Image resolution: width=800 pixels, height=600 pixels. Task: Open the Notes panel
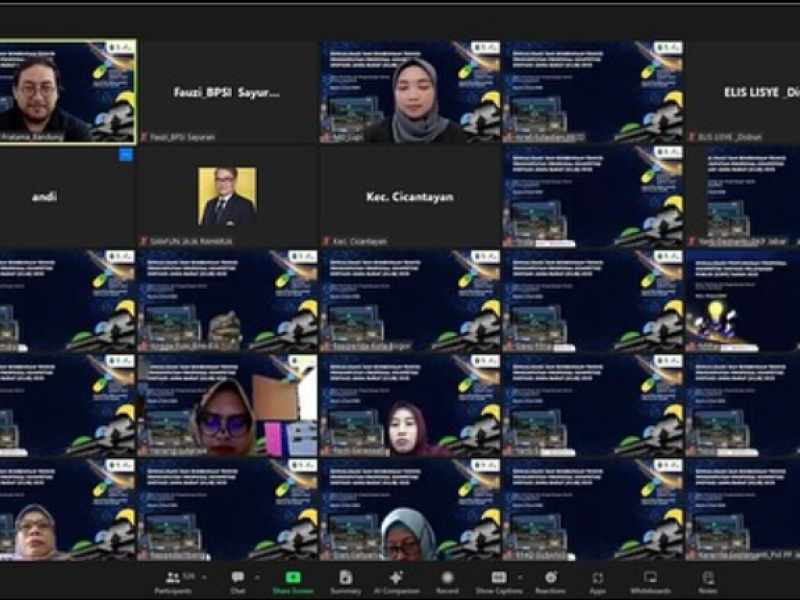pos(708,578)
